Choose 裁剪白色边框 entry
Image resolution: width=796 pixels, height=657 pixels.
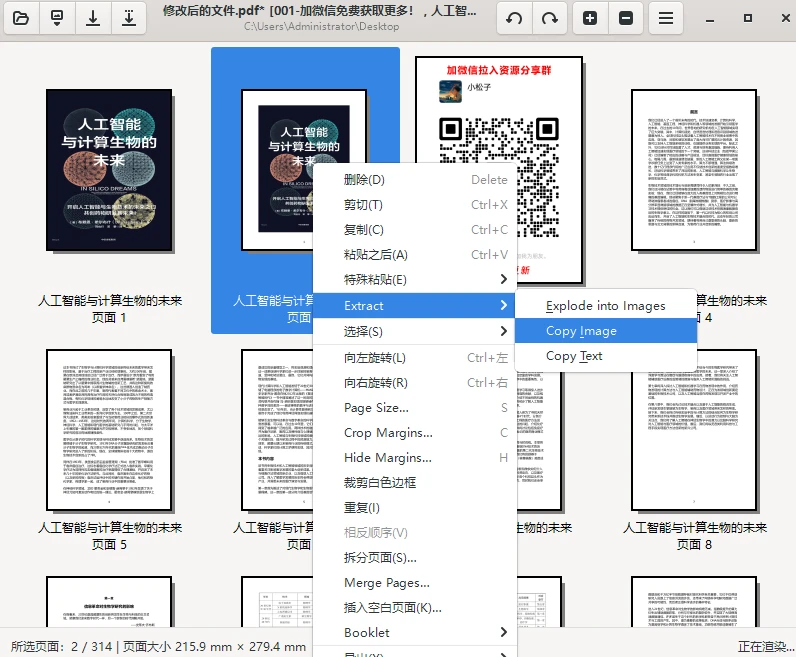tap(415, 482)
